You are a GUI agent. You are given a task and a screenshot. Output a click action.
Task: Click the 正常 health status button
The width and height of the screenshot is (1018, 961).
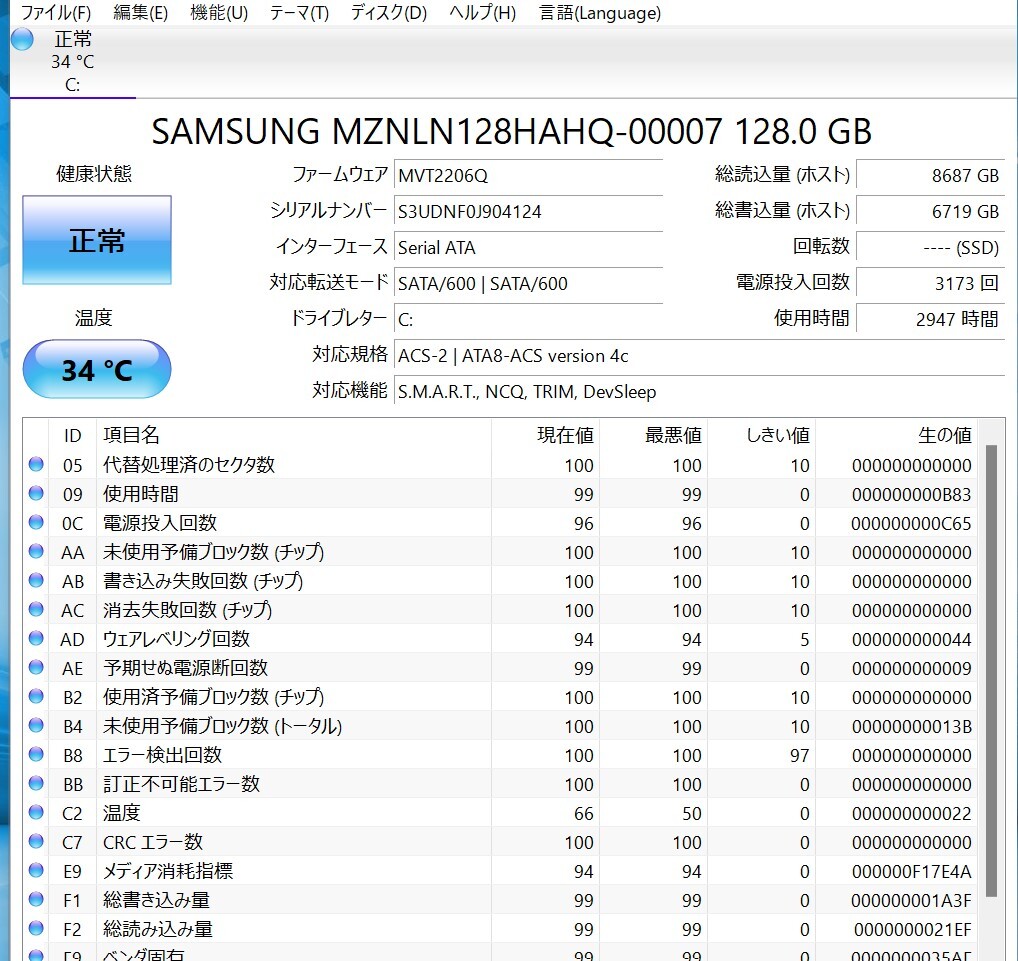pyautogui.click(x=97, y=240)
